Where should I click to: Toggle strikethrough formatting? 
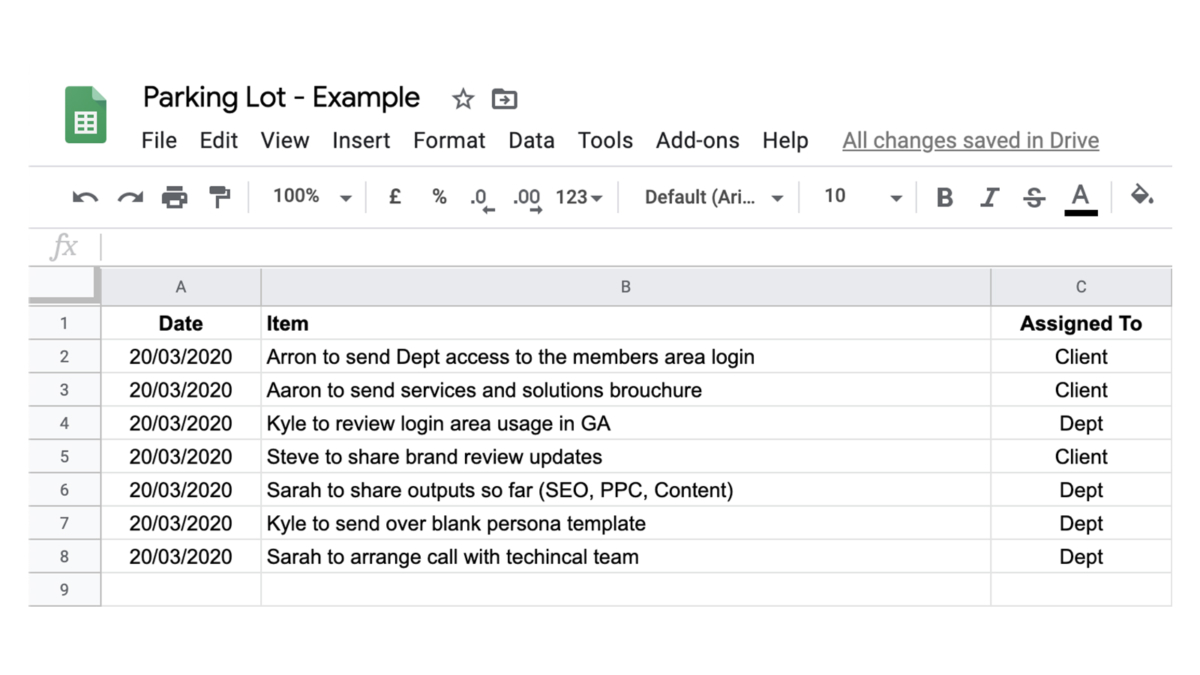[1034, 197]
